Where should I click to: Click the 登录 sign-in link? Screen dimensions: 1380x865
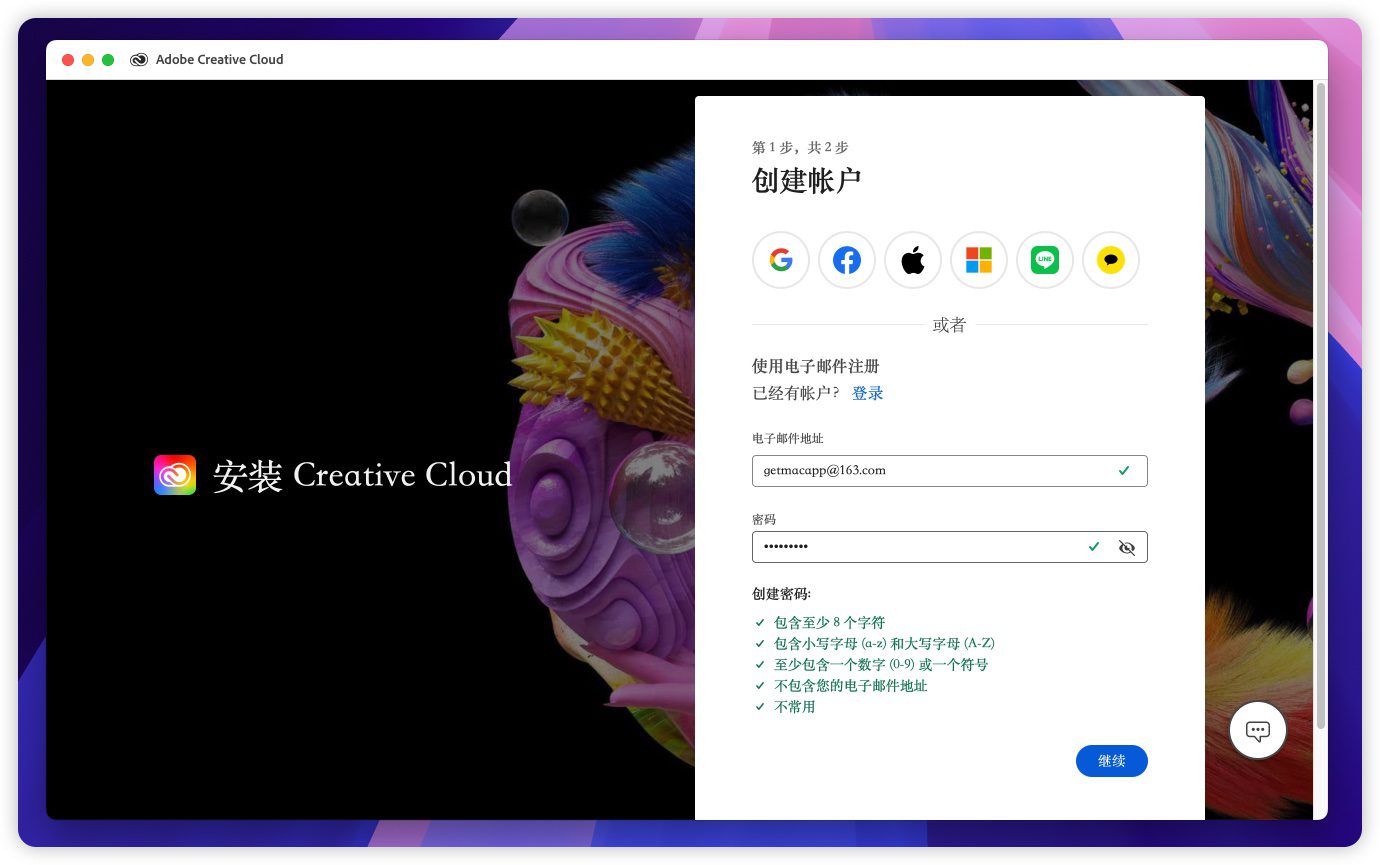[x=867, y=393]
